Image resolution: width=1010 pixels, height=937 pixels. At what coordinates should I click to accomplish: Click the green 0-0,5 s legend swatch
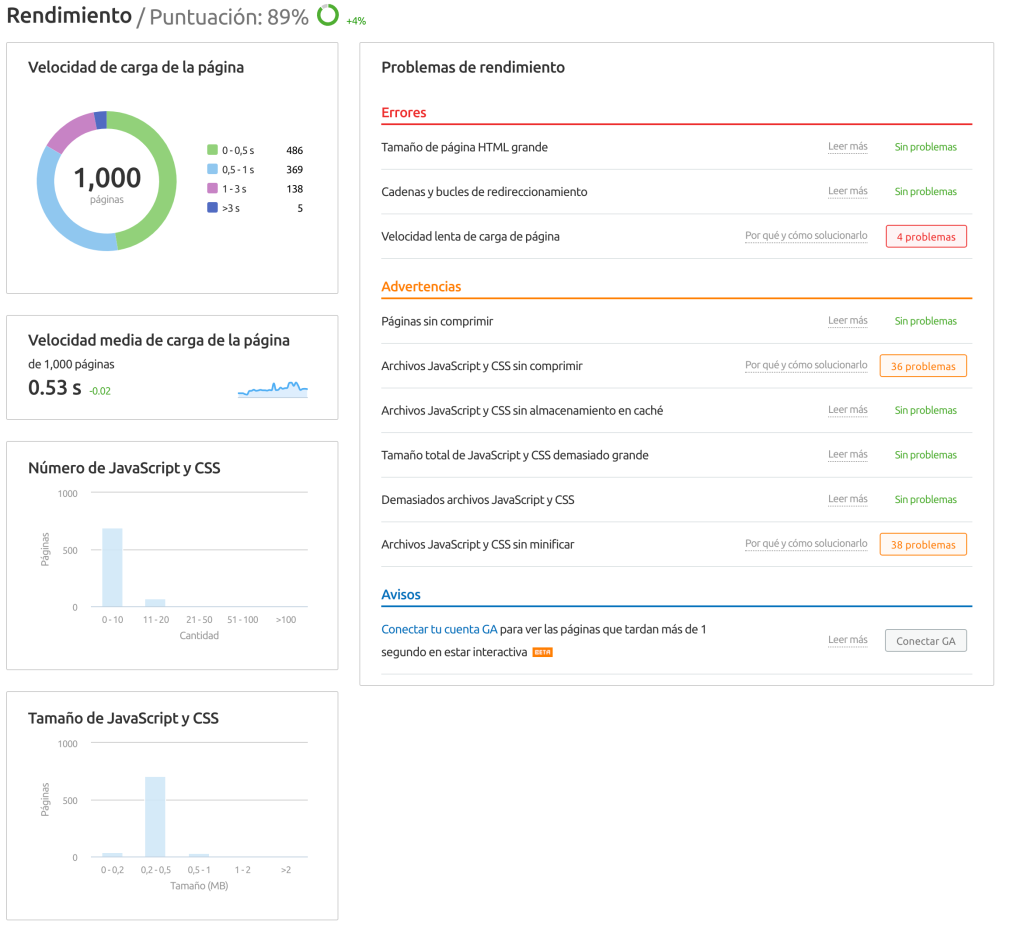[x=212, y=150]
